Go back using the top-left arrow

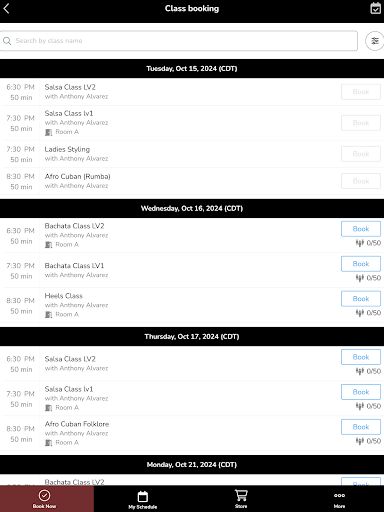pos(6,9)
